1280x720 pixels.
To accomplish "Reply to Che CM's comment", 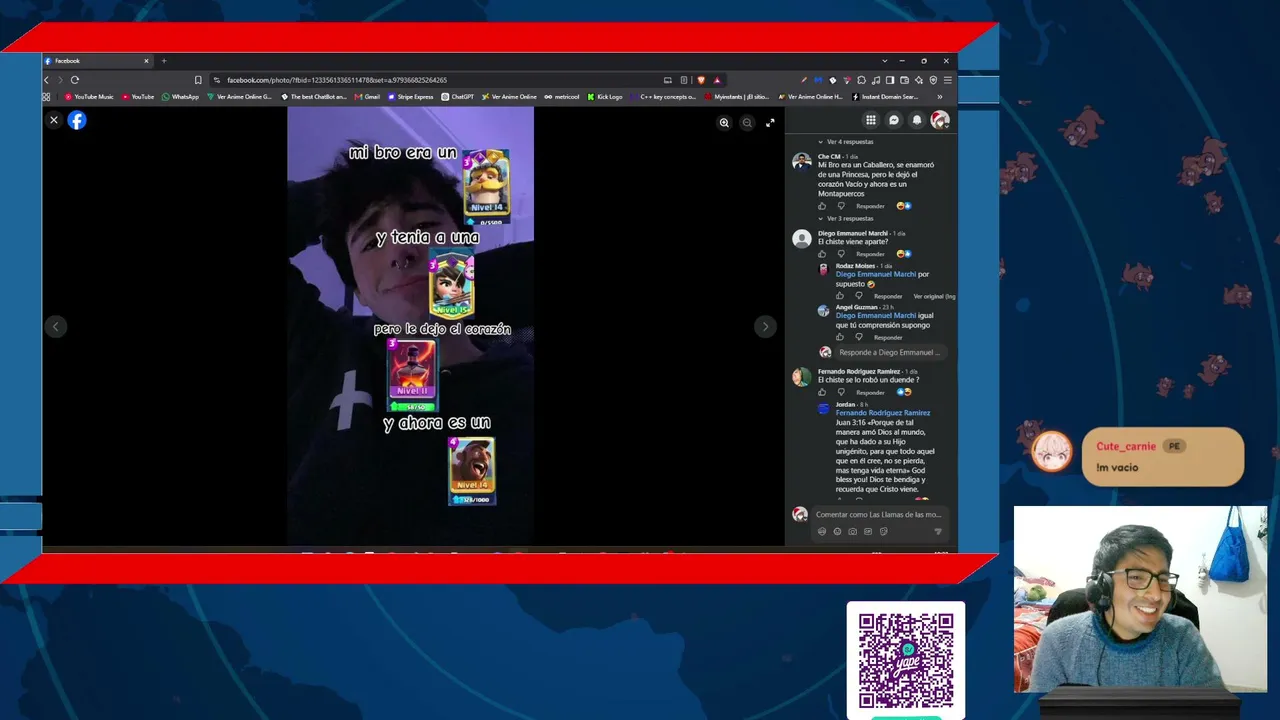I will [x=870, y=206].
